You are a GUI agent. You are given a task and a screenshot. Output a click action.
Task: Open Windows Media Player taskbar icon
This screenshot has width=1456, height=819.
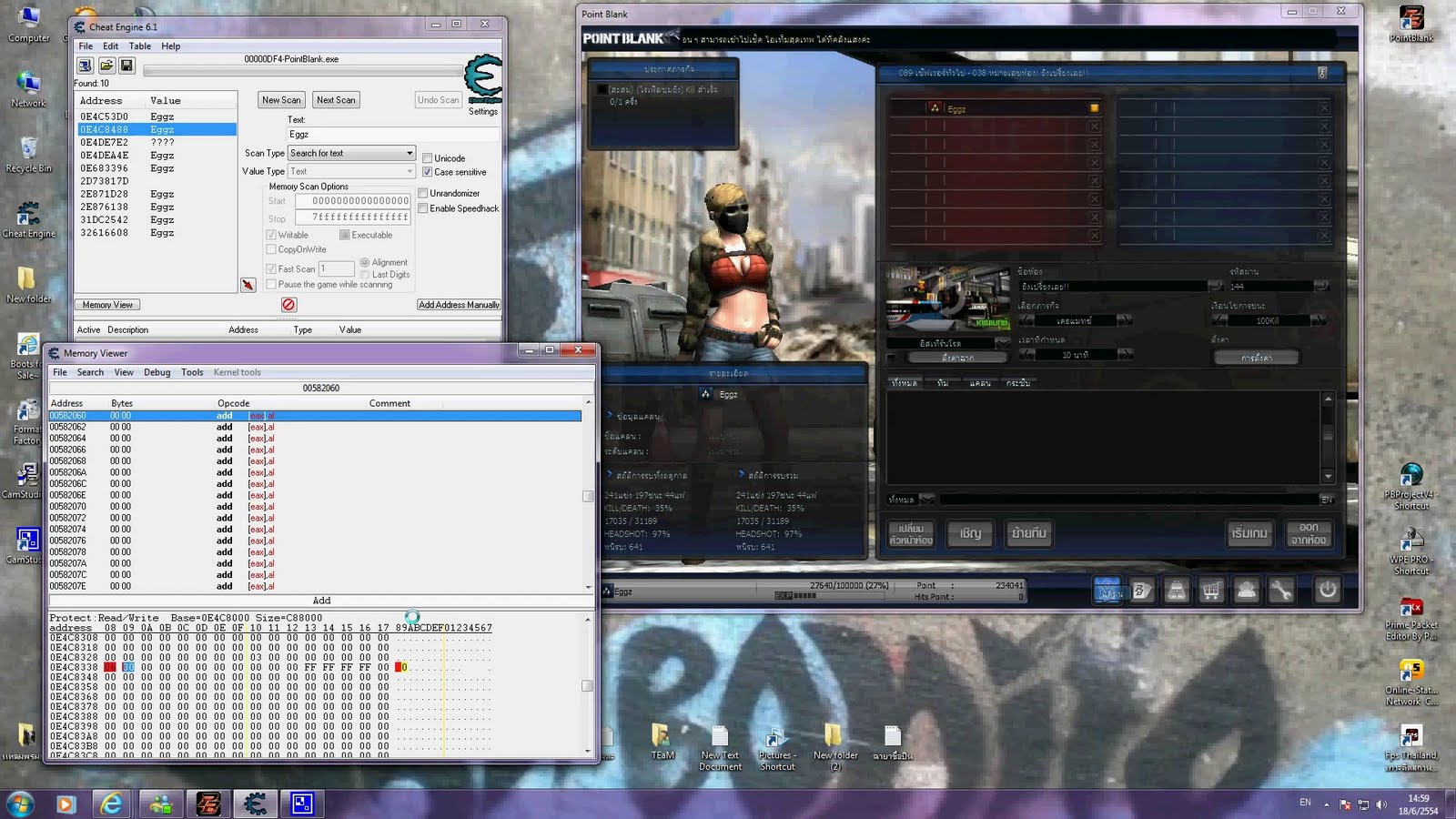[66, 804]
